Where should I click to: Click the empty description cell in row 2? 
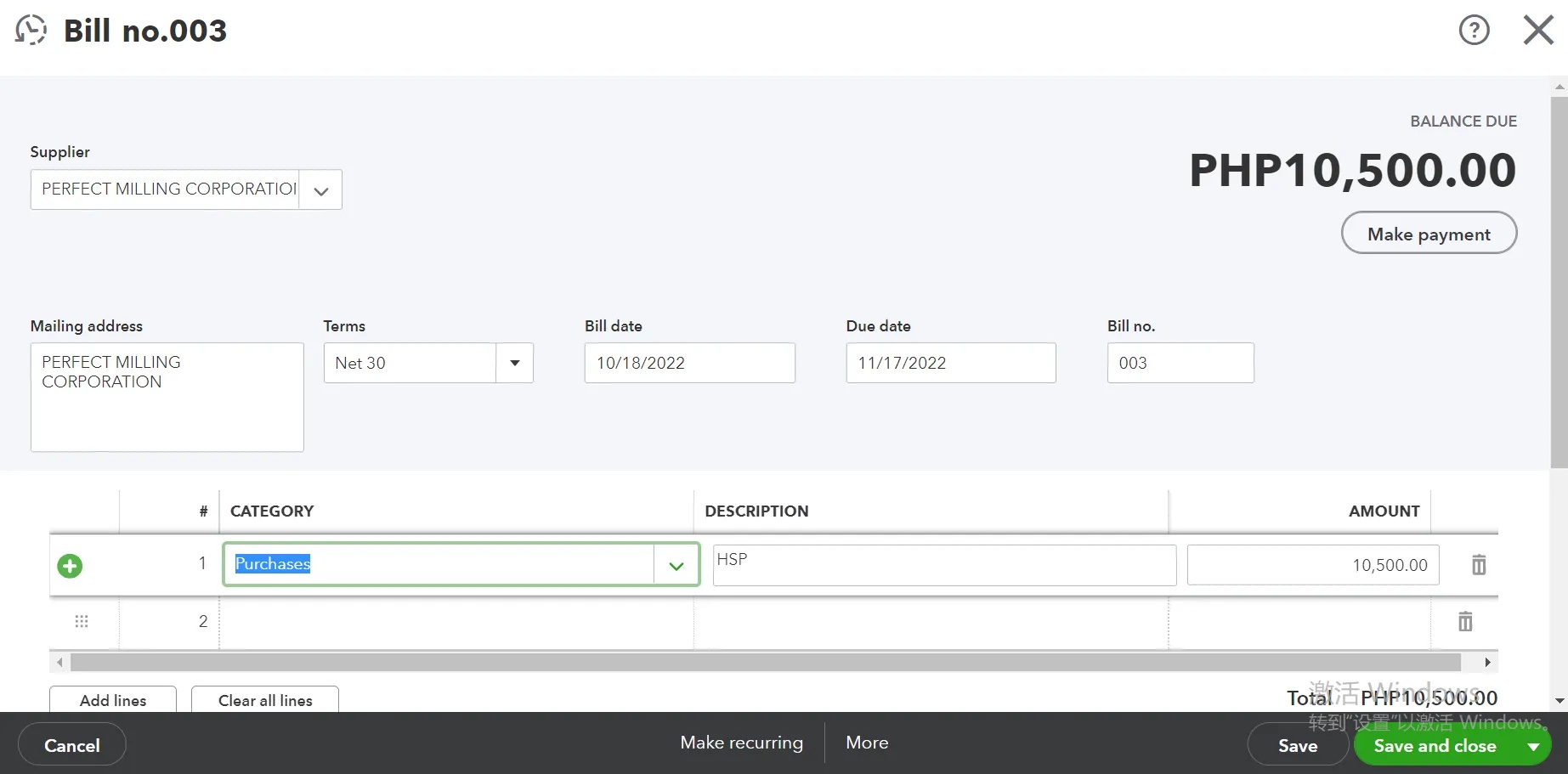[x=931, y=622]
